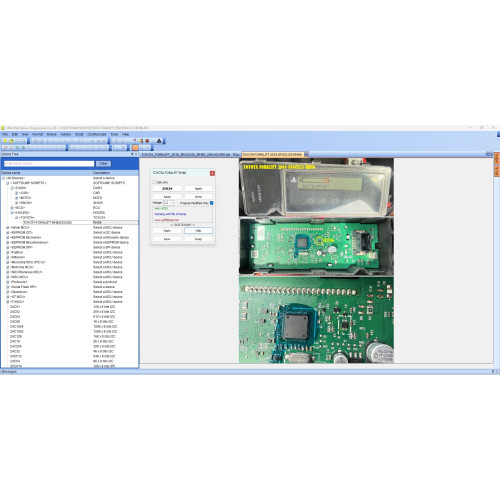
Task: Expand the <ECU> tree node
Action: (12, 208)
